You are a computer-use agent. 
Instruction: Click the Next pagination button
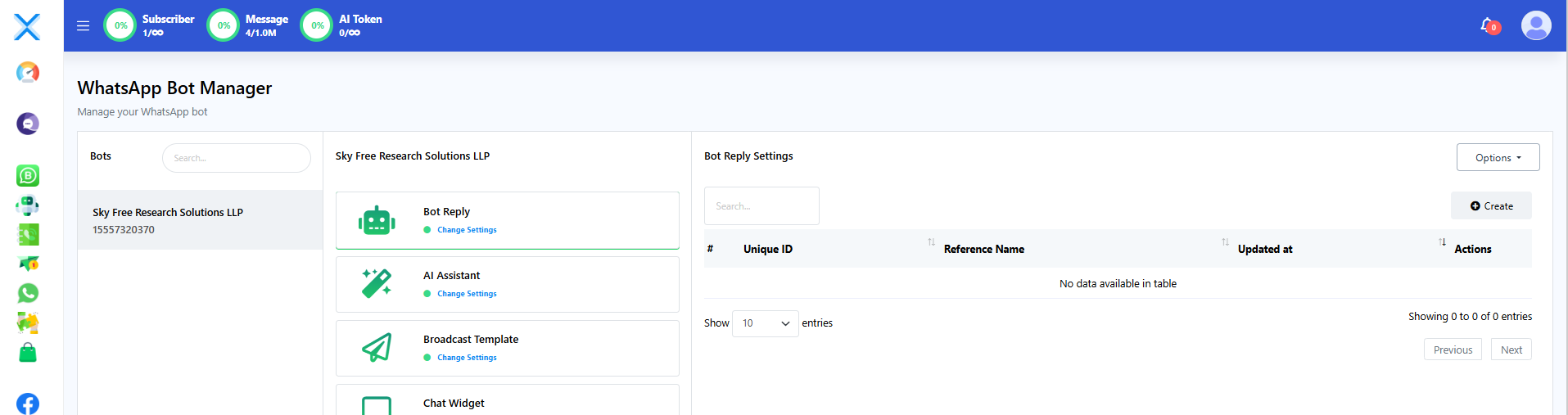tap(1511, 350)
